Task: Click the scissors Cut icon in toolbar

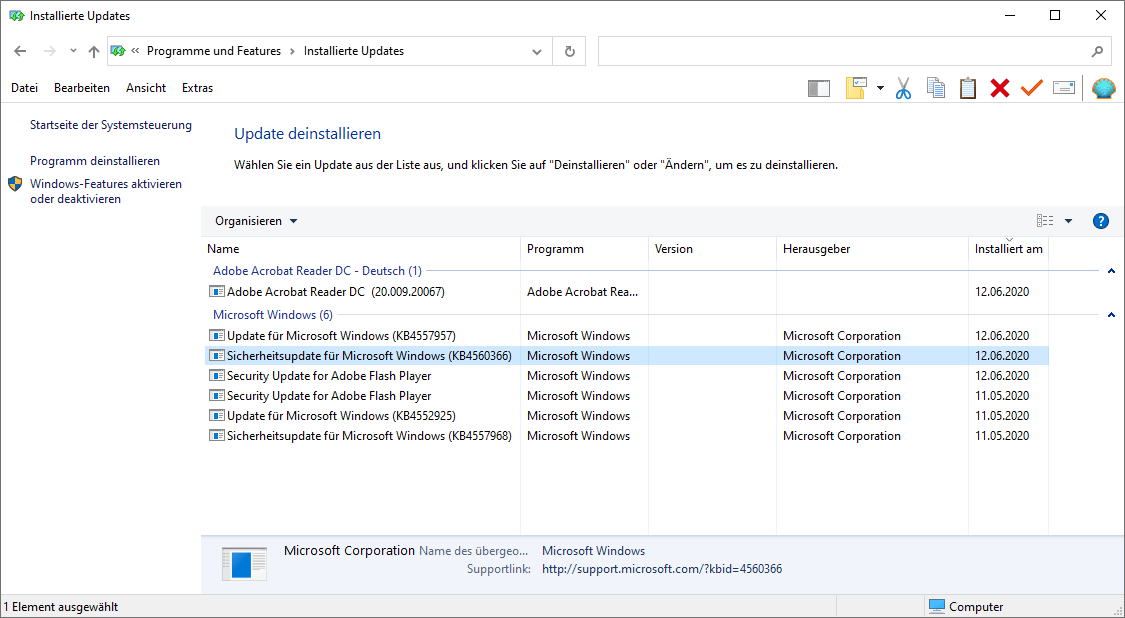Action: (903, 88)
